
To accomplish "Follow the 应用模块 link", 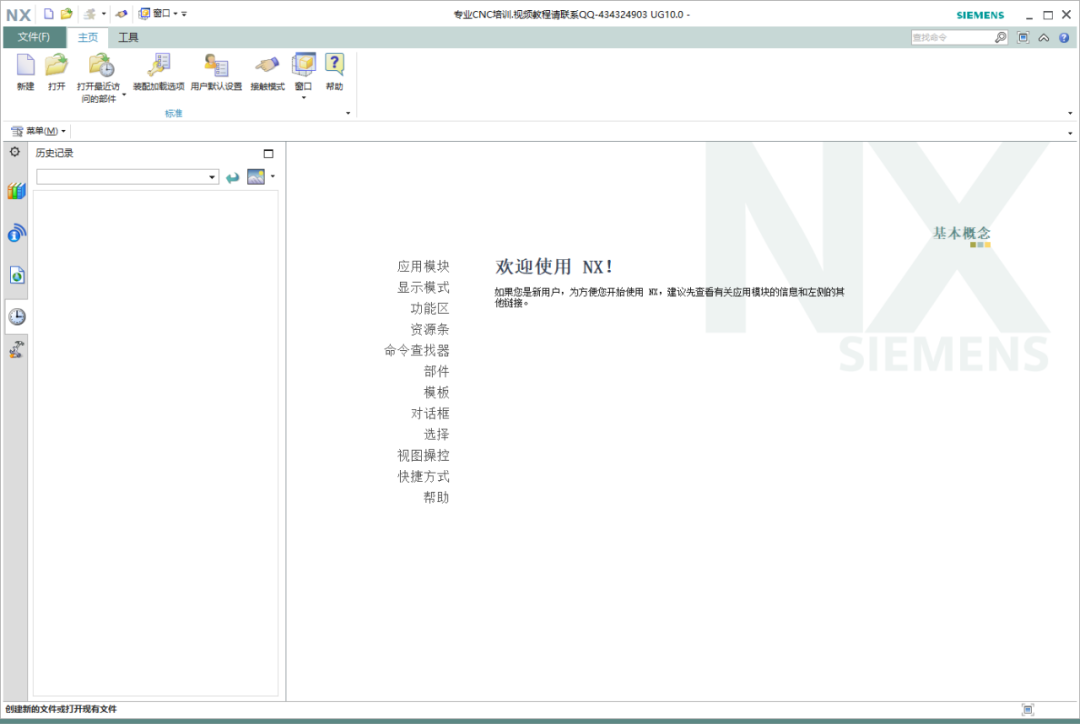I will (423, 267).
